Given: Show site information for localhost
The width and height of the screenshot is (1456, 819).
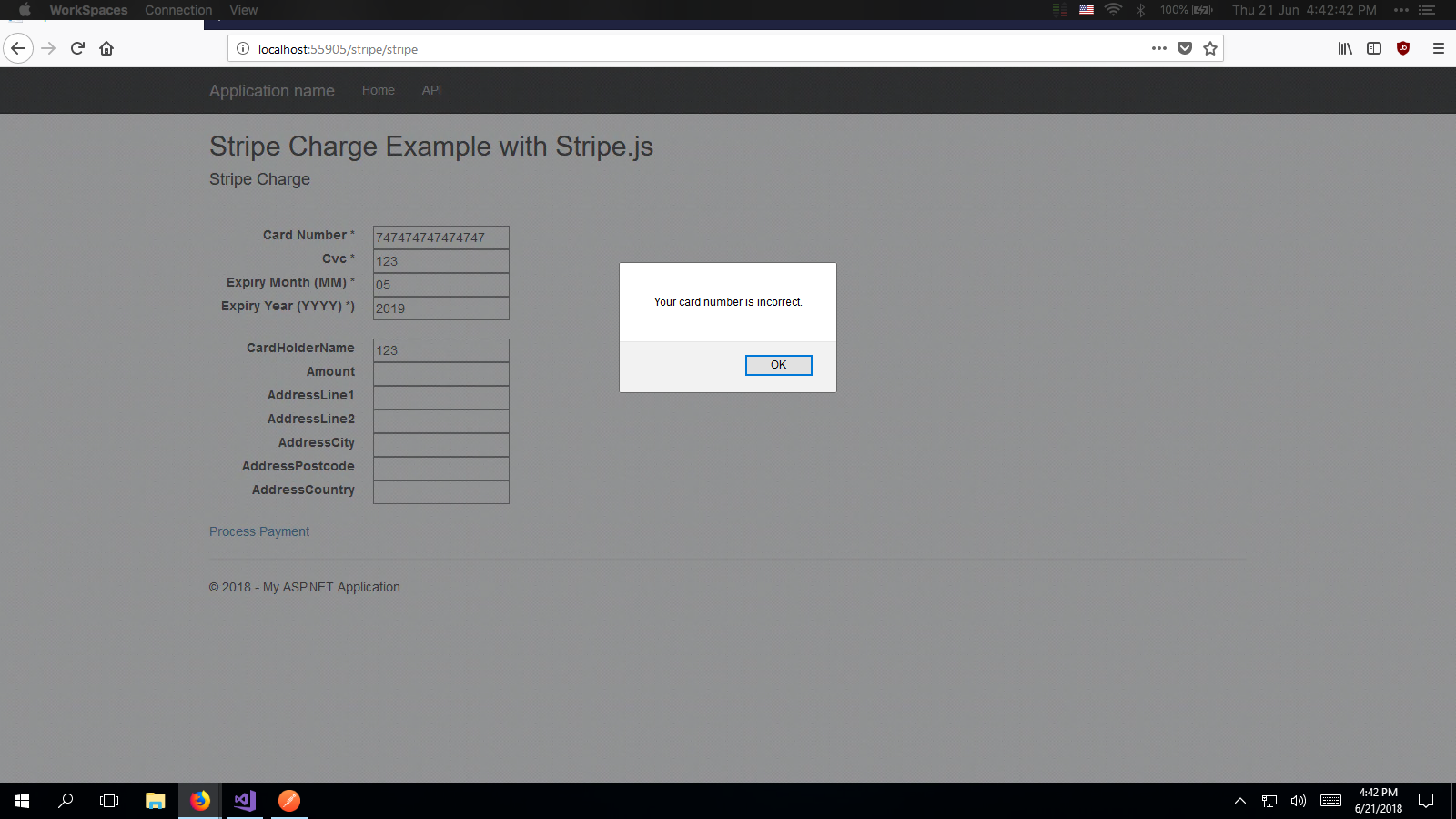Looking at the screenshot, I should coord(243,48).
